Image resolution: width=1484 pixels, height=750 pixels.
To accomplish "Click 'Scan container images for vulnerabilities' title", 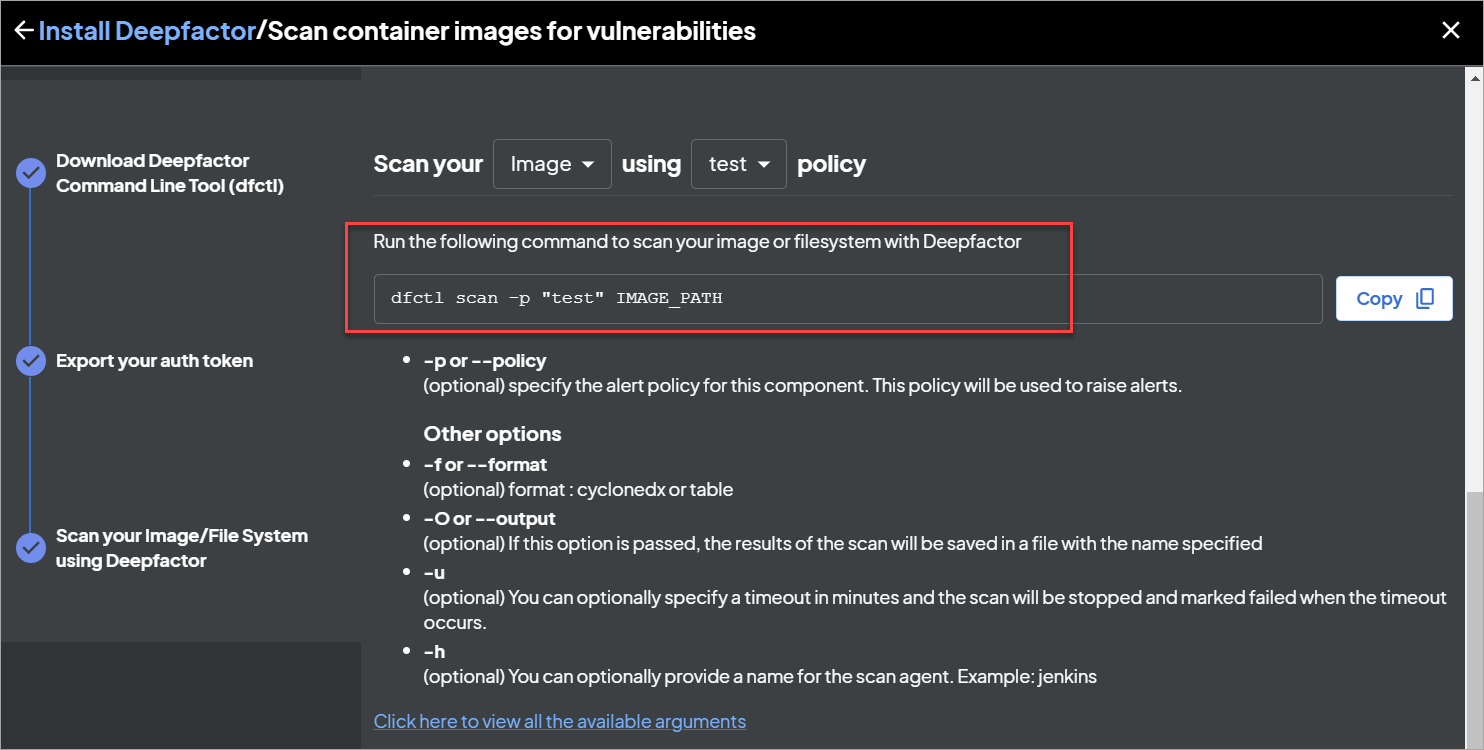I will (512, 31).
